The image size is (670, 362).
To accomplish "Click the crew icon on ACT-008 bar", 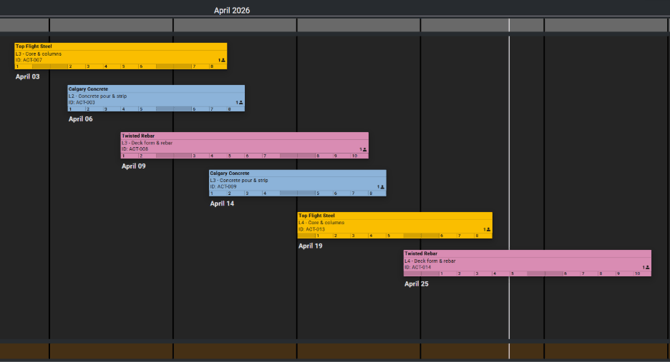I will tap(364, 150).
